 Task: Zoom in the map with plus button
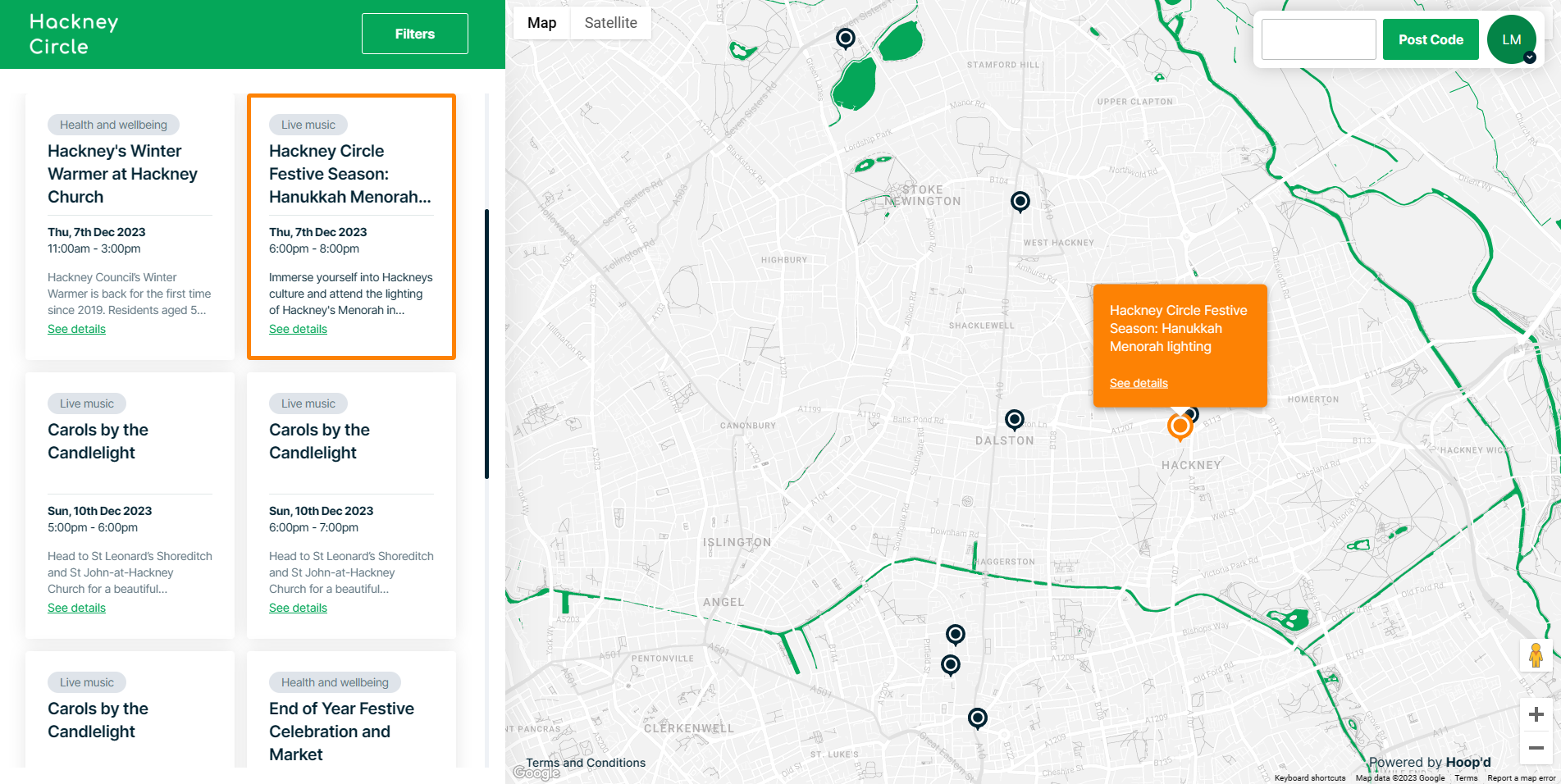tap(1536, 715)
